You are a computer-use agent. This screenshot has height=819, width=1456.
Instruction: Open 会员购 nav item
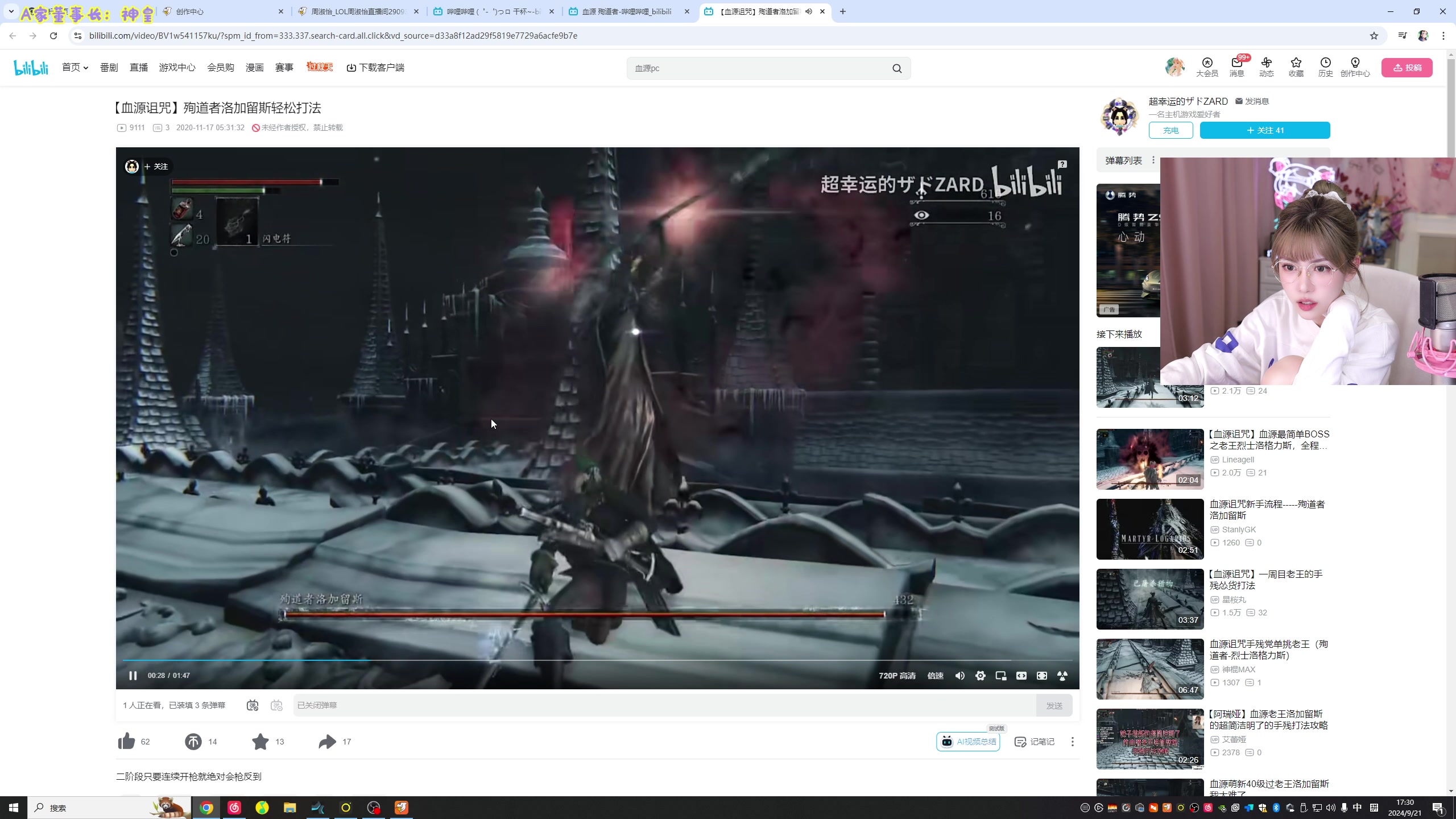(x=221, y=67)
